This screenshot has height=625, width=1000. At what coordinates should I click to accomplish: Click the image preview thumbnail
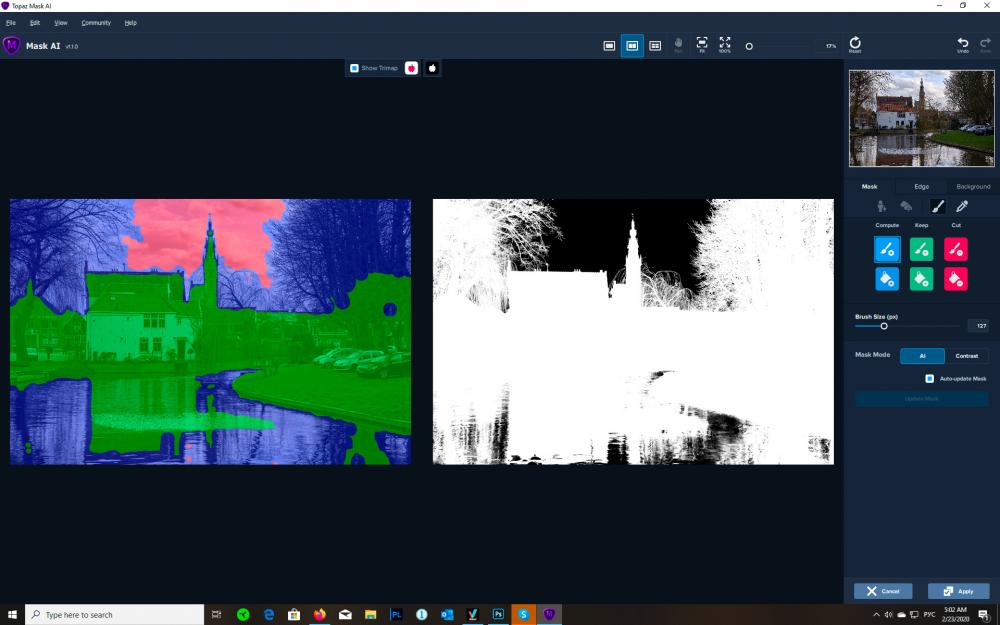pyautogui.click(x=922, y=118)
